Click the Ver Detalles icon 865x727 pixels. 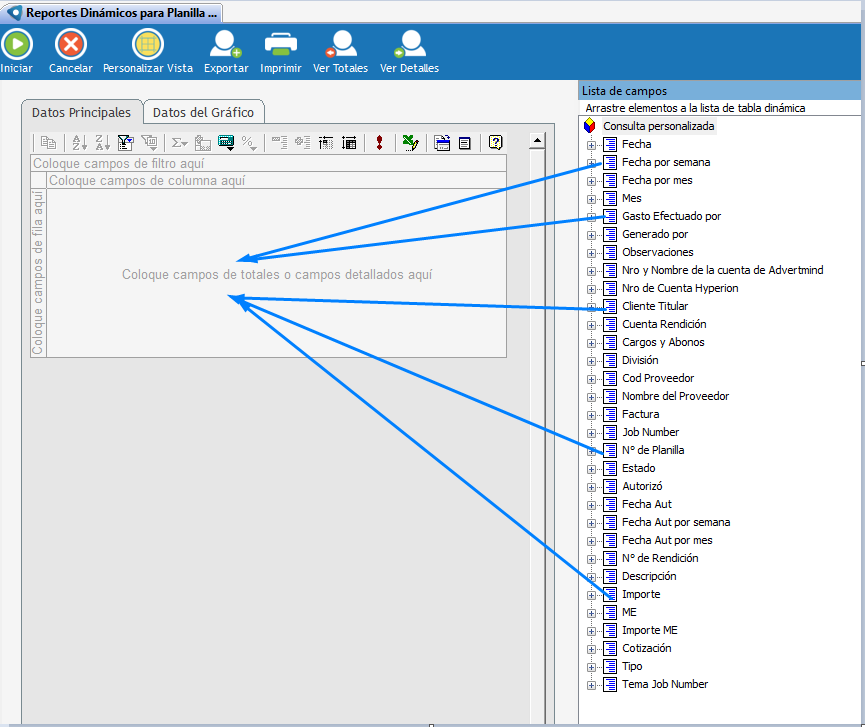(x=409, y=45)
